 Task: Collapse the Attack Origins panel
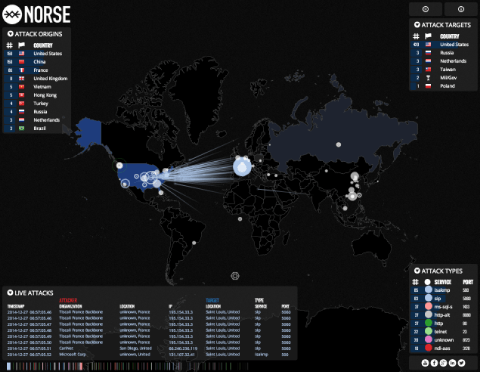click(10, 34)
